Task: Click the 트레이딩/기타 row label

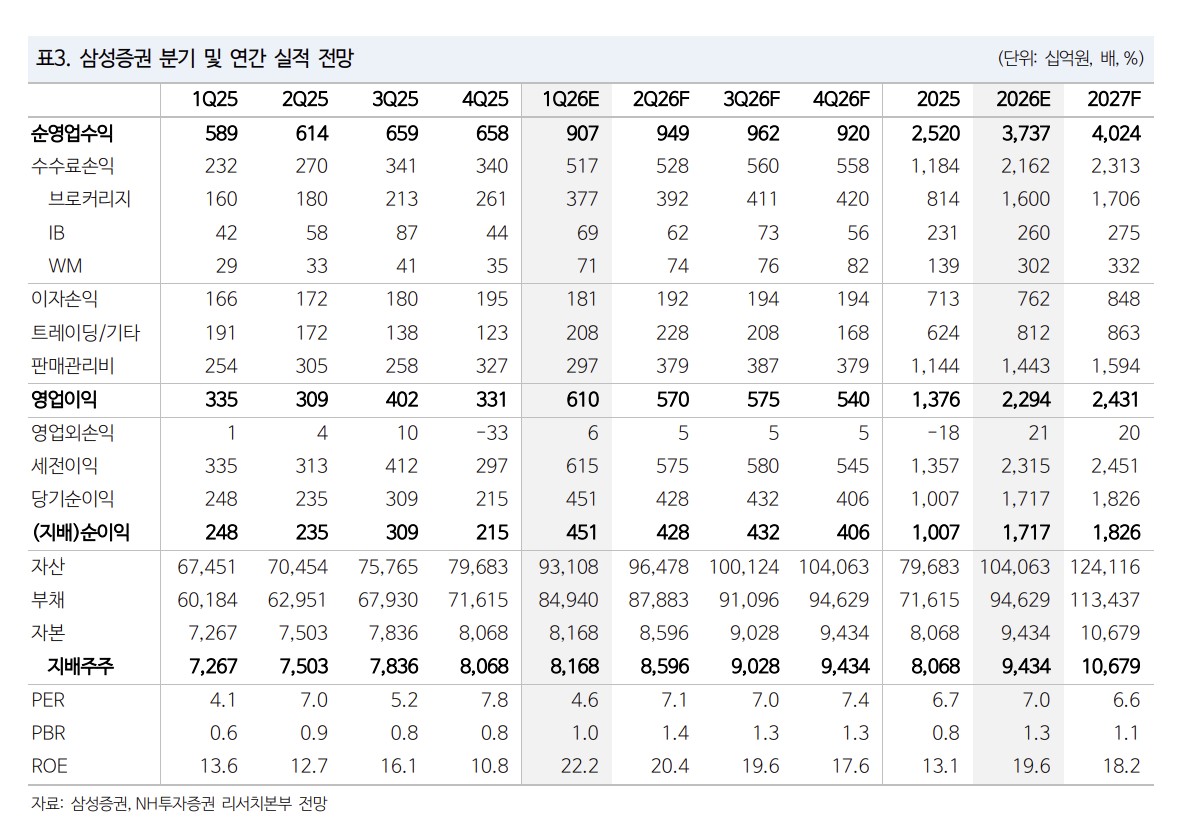Action: [x=86, y=333]
